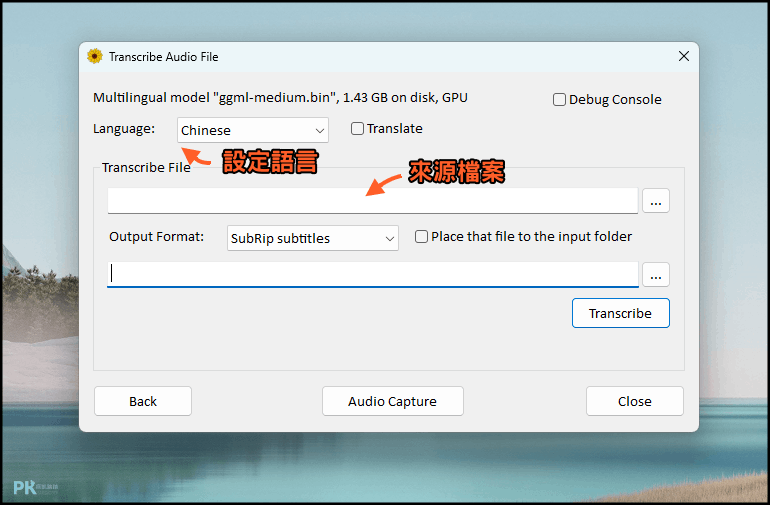Click the orange 來源檔案 annotation label

(457, 172)
